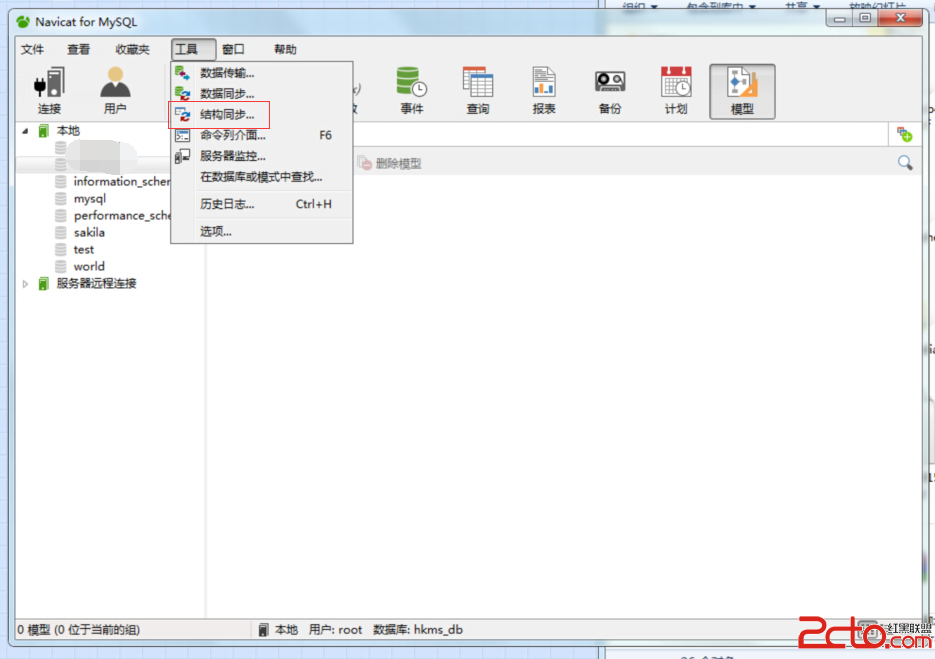Screen dimensions: 935x659
Task: Open the 帮助 menu
Action: coord(285,49)
